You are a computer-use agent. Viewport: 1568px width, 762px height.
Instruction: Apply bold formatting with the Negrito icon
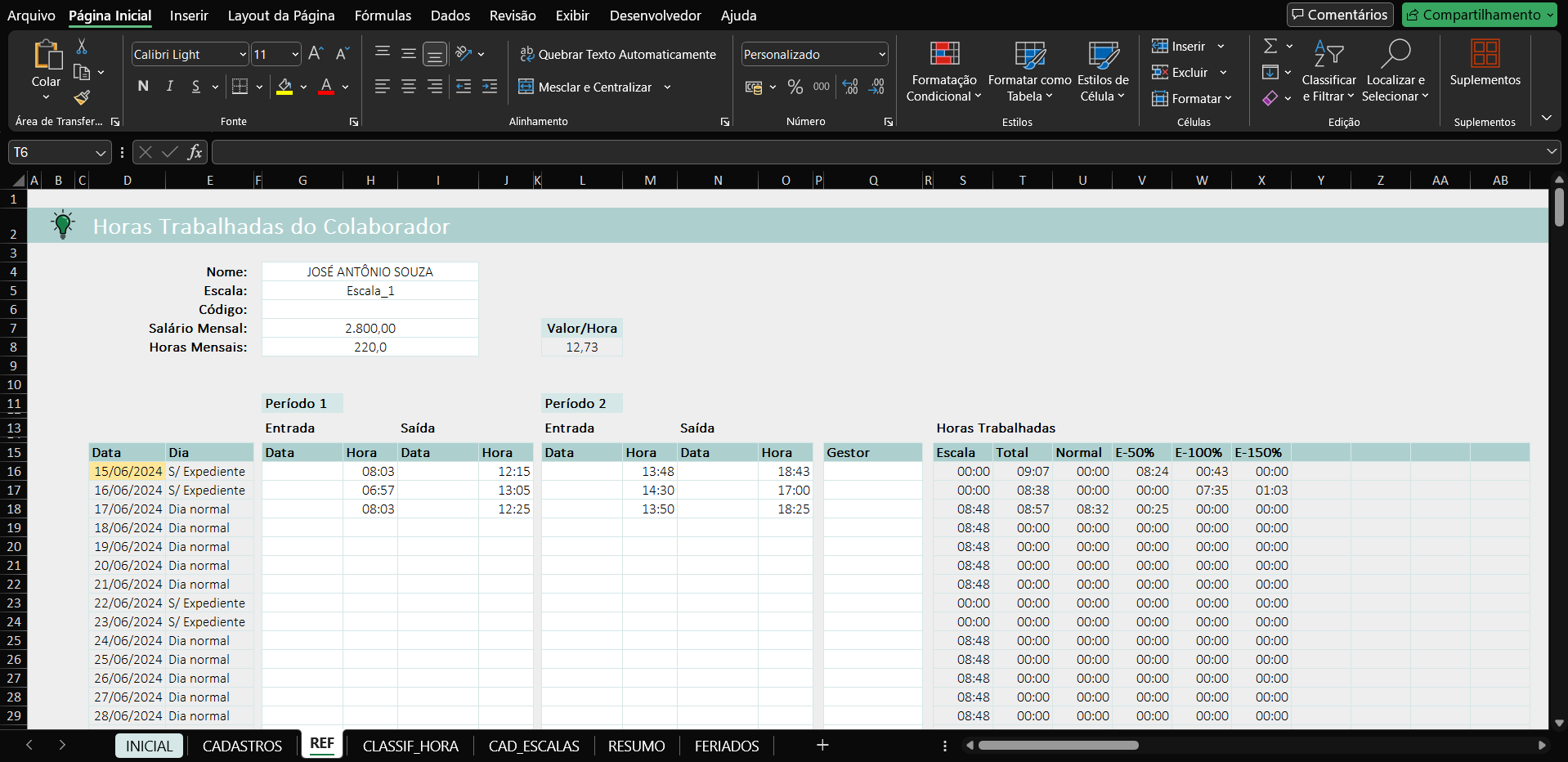pyautogui.click(x=143, y=86)
